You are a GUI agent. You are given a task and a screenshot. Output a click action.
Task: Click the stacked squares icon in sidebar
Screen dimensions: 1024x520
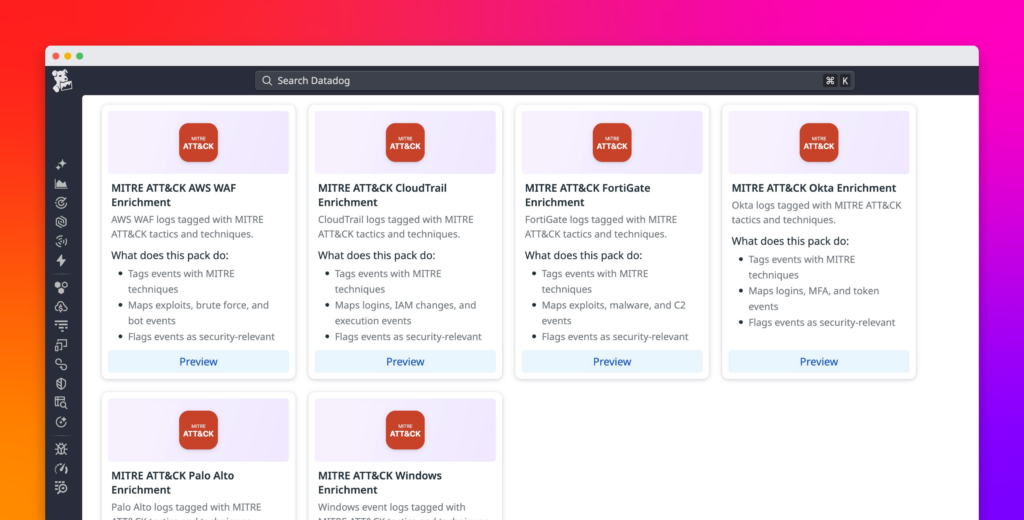click(x=61, y=345)
